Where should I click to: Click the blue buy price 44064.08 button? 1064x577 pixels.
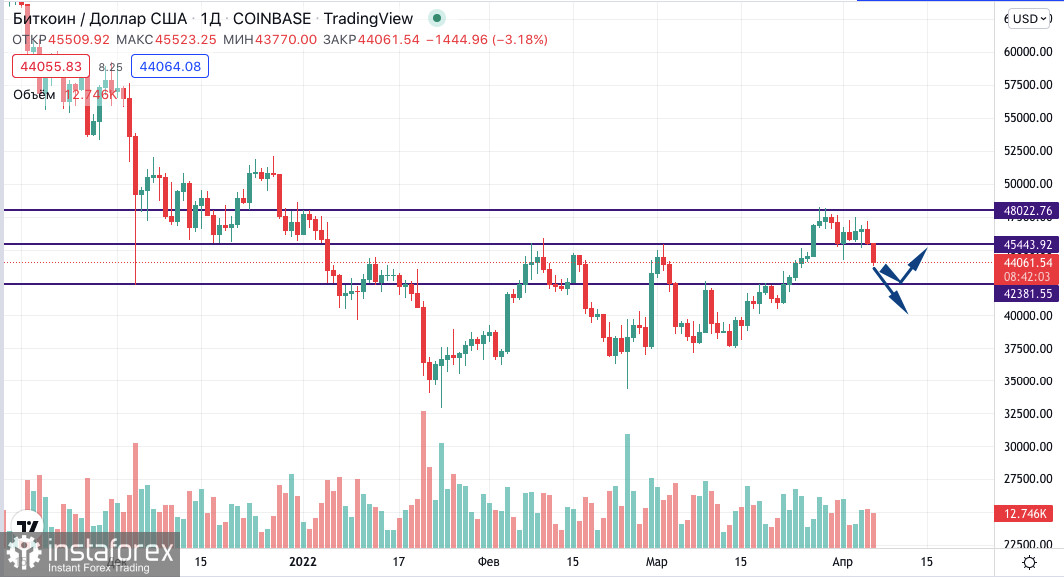point(170,67)
